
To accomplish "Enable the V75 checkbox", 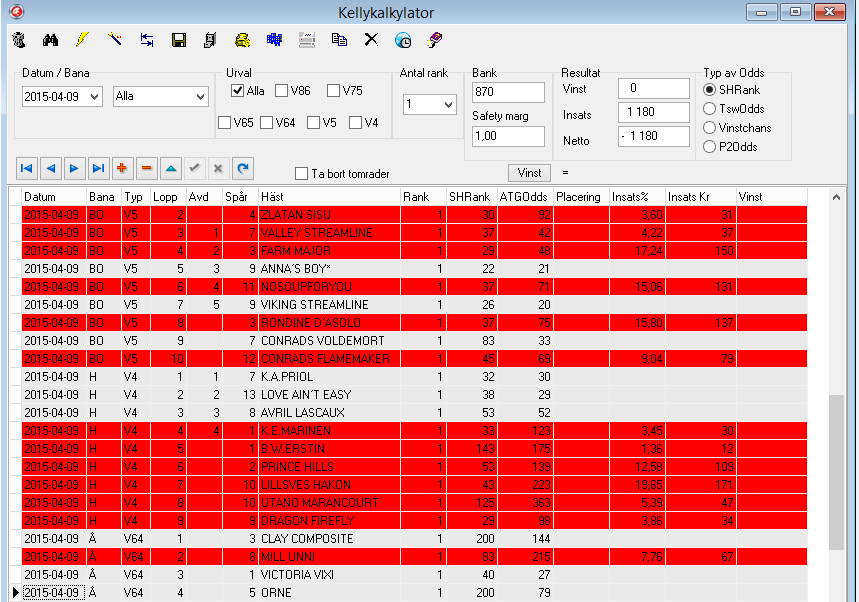I will pyautogui.click(x=333, y=91).
